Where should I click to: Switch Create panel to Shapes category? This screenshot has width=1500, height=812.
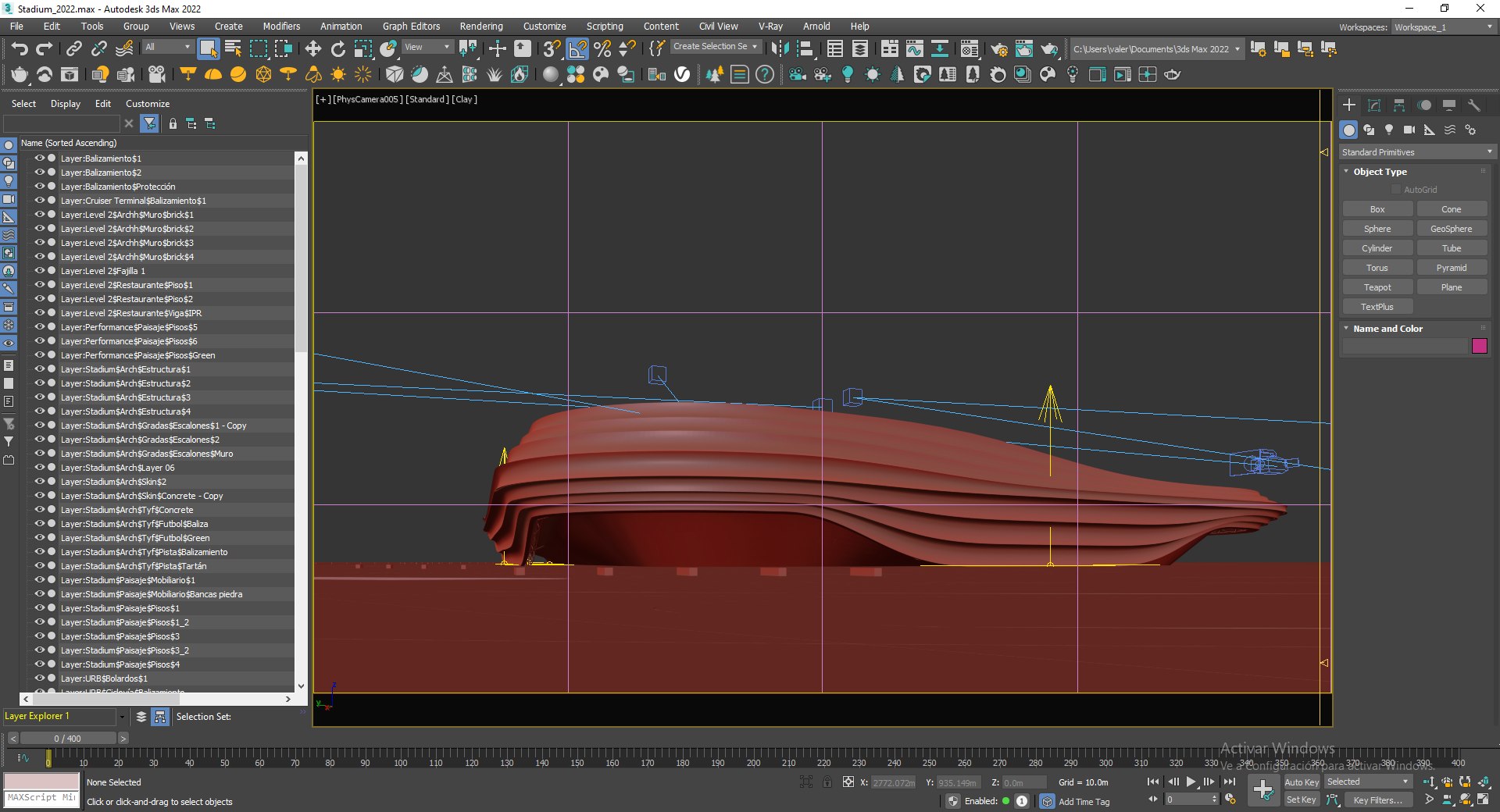click(x=1369, y=130)
